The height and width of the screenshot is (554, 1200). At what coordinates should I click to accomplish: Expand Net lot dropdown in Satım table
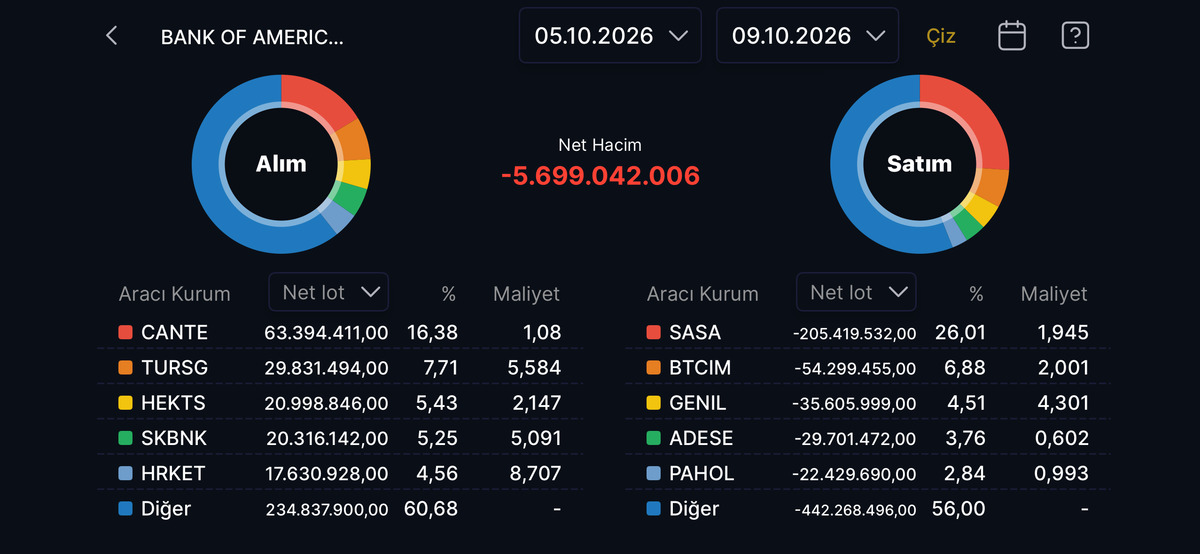coord(857,292)
